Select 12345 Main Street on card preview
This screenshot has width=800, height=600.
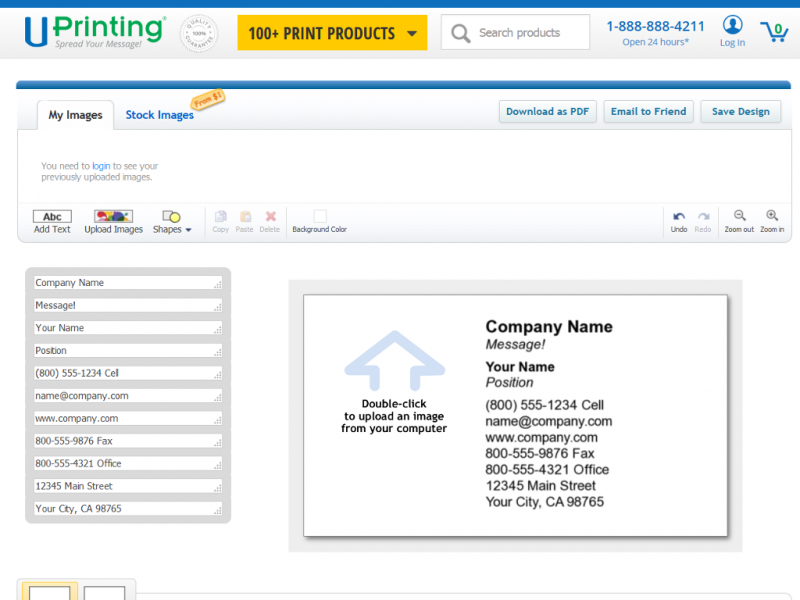coord(541,486)
